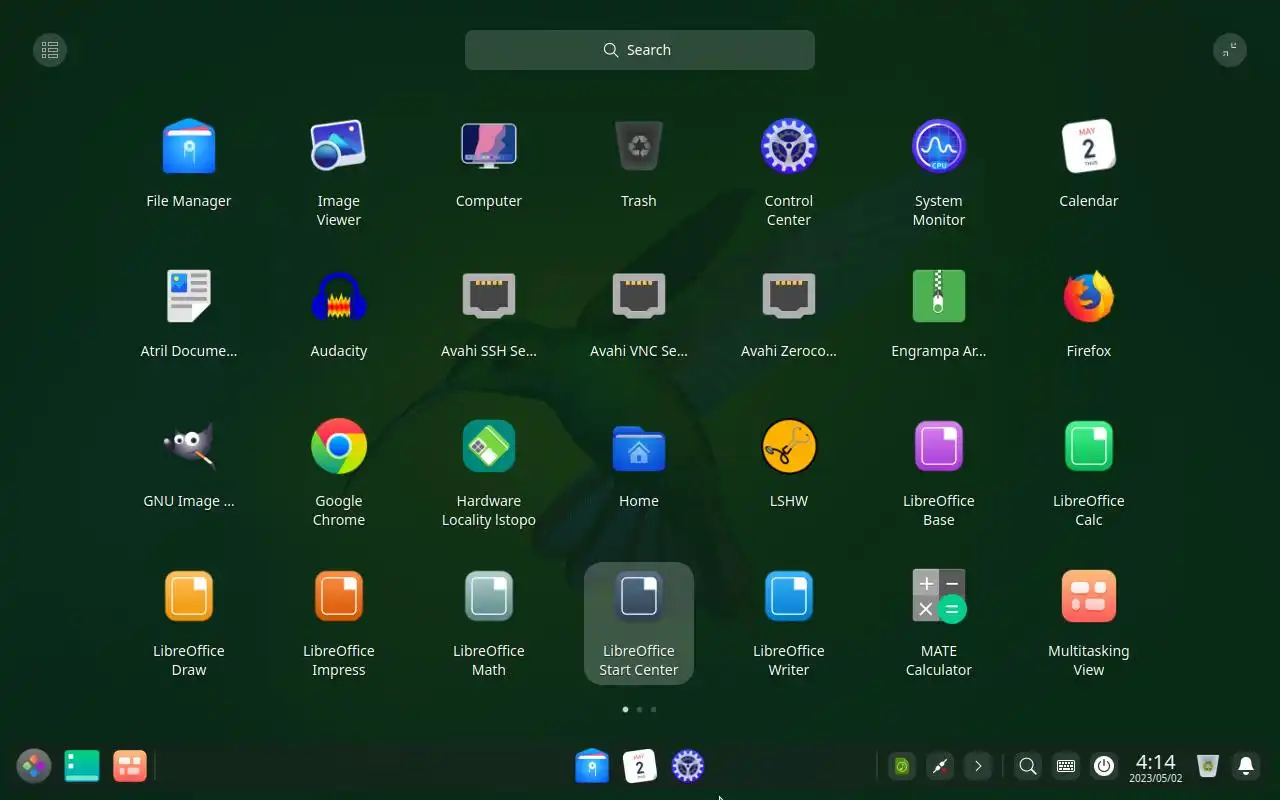Click the Show Desktop dock icon
The width and height of the screenshot is (1280, 800).
tap(82, 766)
